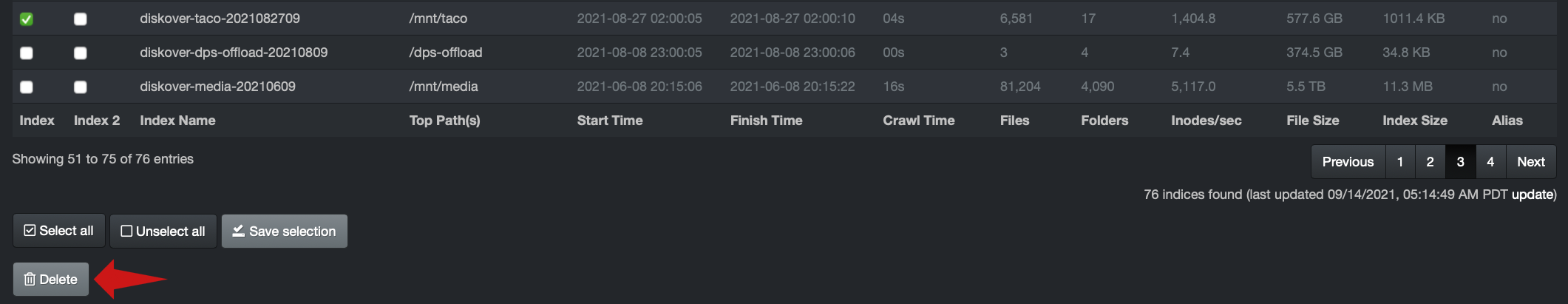Open page 2 of indices

(x=1430, y=162)
